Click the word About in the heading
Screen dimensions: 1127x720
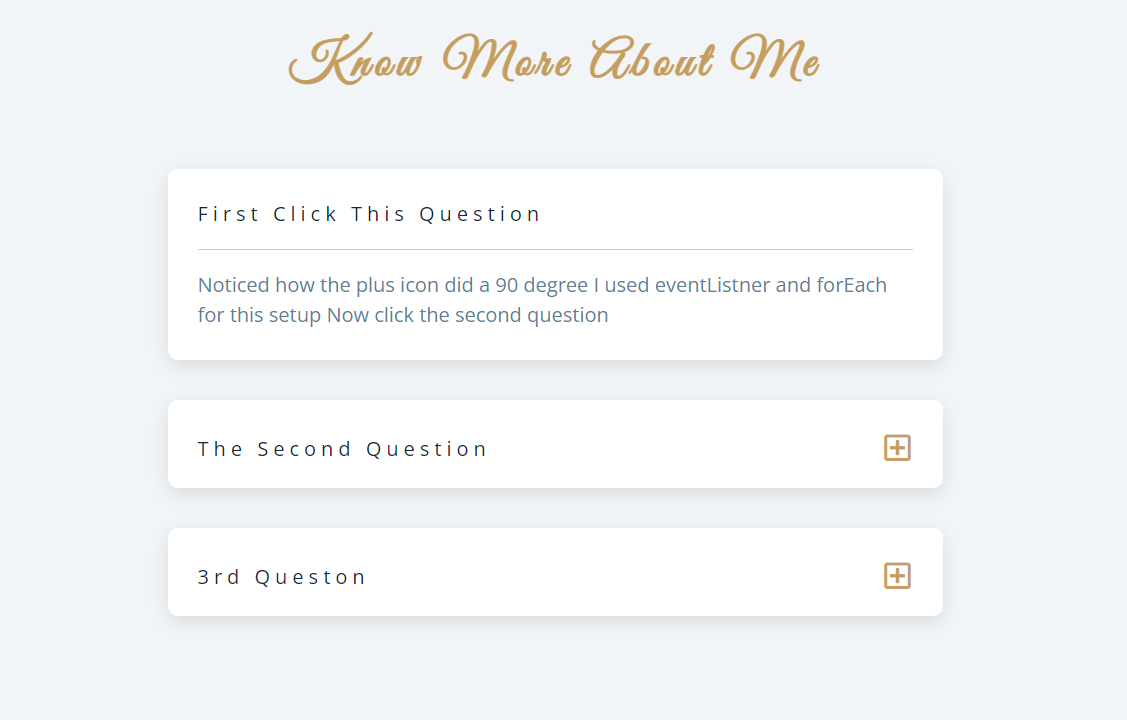pyautogui.click(x=652, y=57)
